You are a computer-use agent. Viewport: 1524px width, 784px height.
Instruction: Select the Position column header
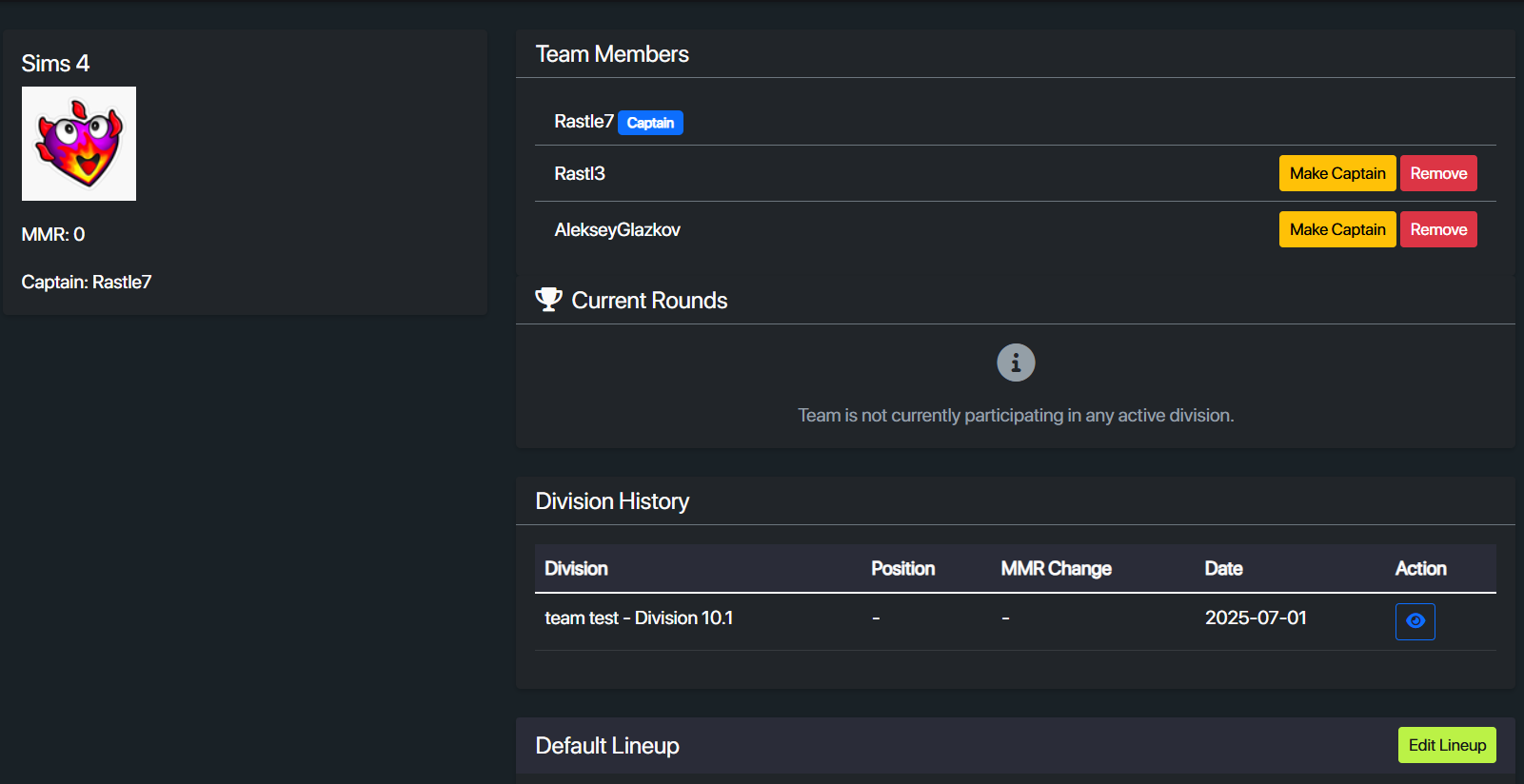point(902,569)
